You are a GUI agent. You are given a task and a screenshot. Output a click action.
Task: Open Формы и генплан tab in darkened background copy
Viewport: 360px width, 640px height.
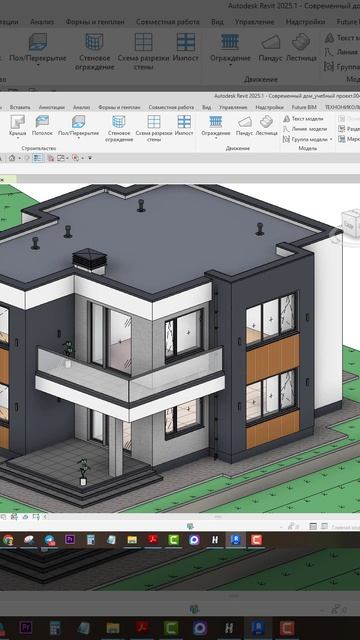[95, 22]
